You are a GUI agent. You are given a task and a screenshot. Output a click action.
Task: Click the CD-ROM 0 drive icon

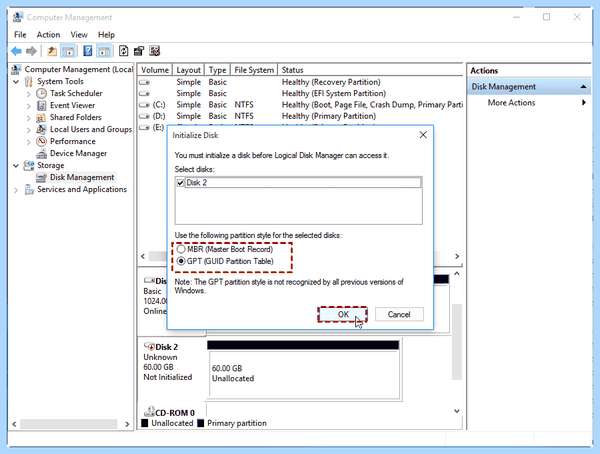click(x=149, y=412)
